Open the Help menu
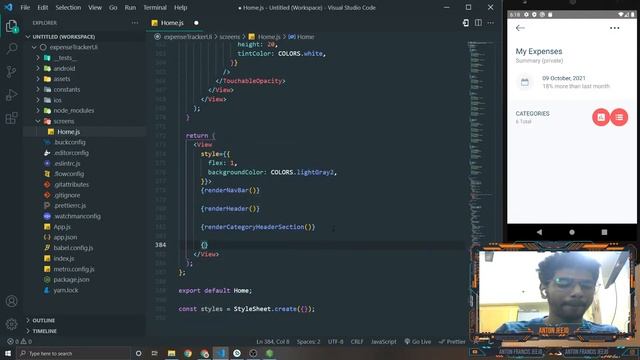This screenshot has width=640, height=360. click(x=180, y=7)
